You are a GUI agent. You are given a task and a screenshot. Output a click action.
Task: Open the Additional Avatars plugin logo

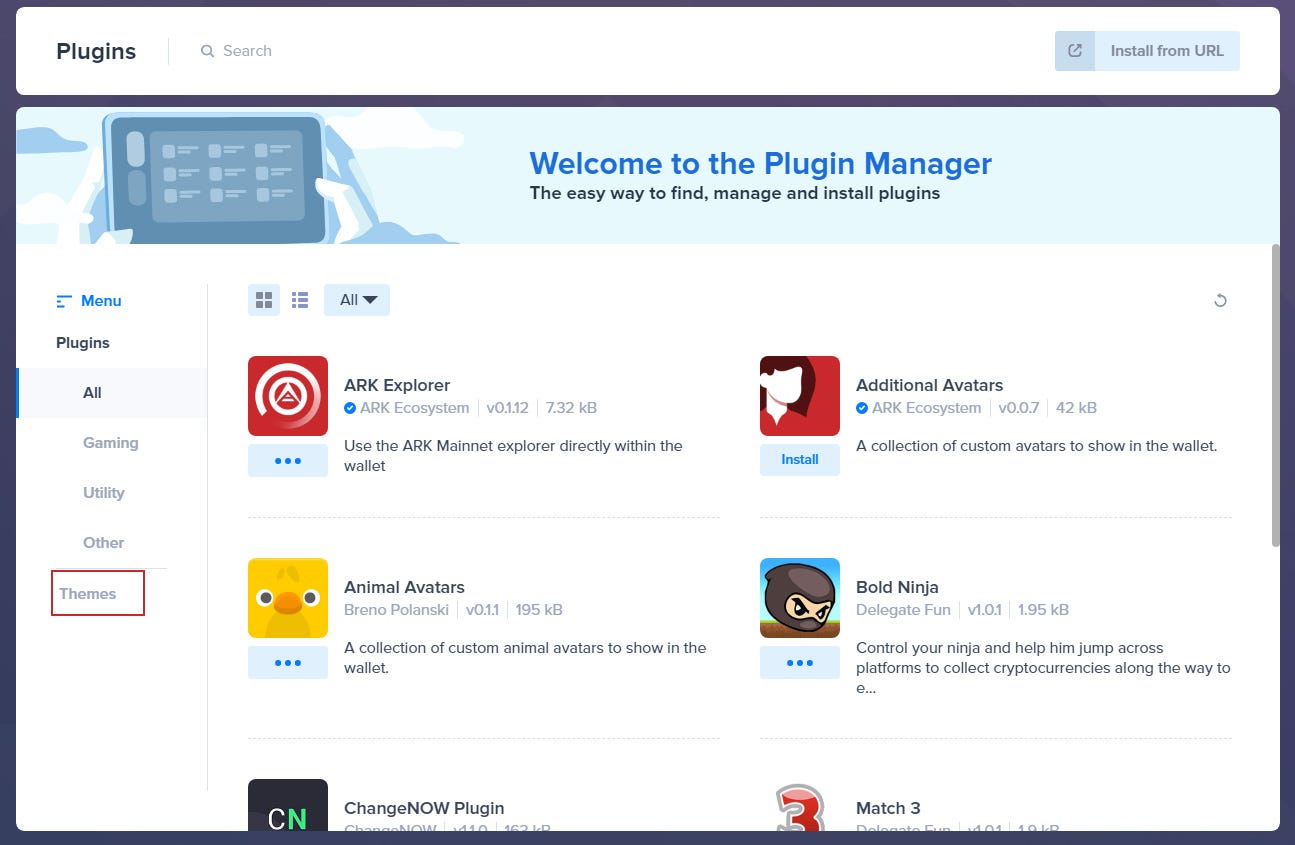pos(800,396)
